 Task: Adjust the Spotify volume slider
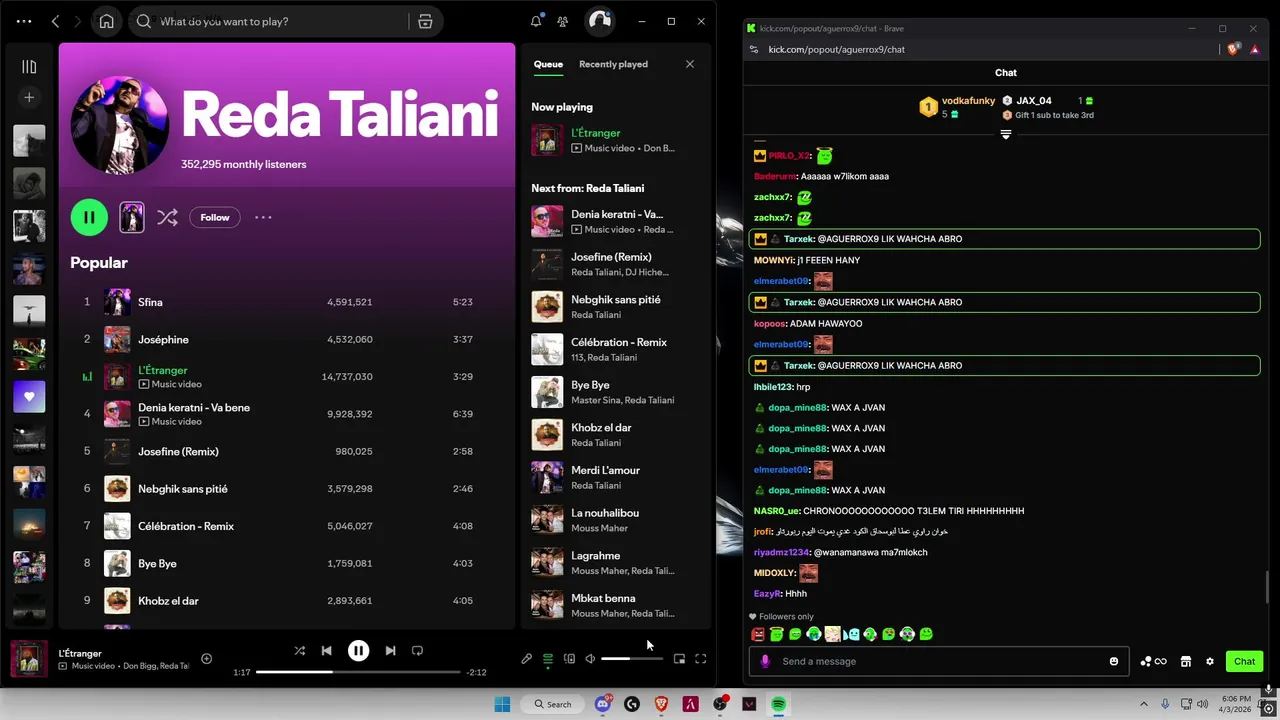[x=631, y=658]
